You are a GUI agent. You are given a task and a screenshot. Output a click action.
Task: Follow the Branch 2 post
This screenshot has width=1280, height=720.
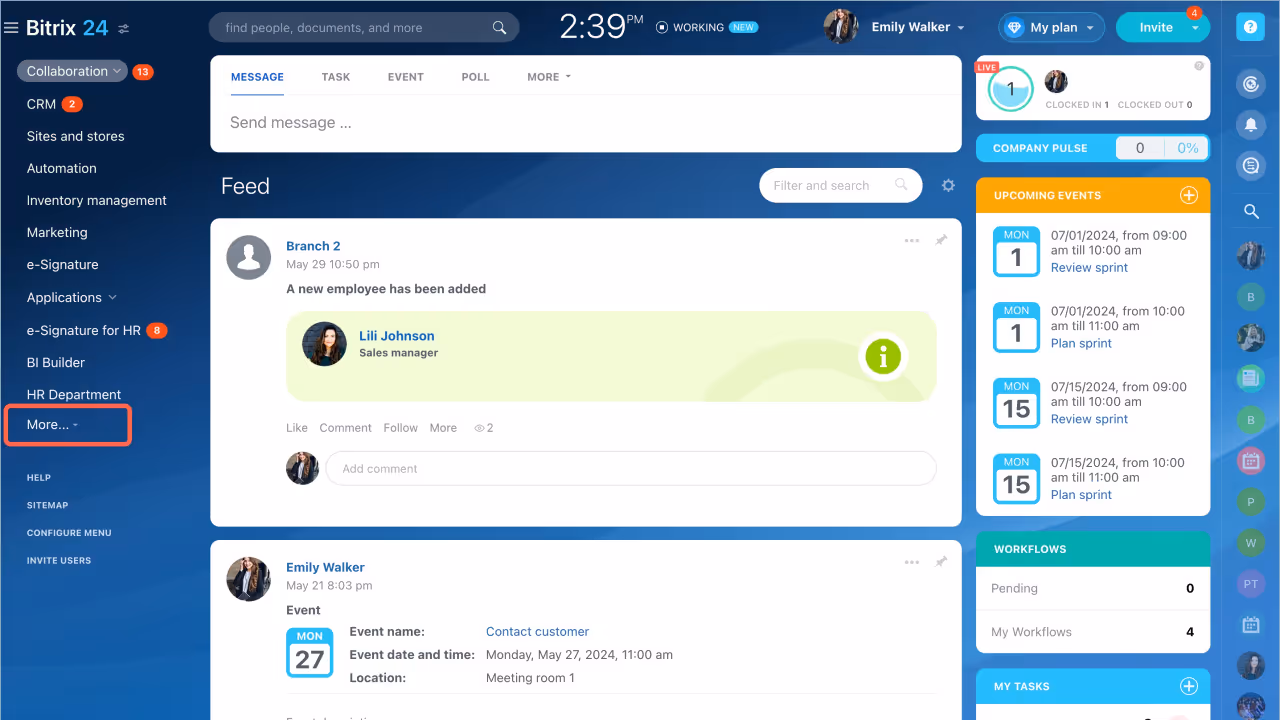tap(400, 427)
